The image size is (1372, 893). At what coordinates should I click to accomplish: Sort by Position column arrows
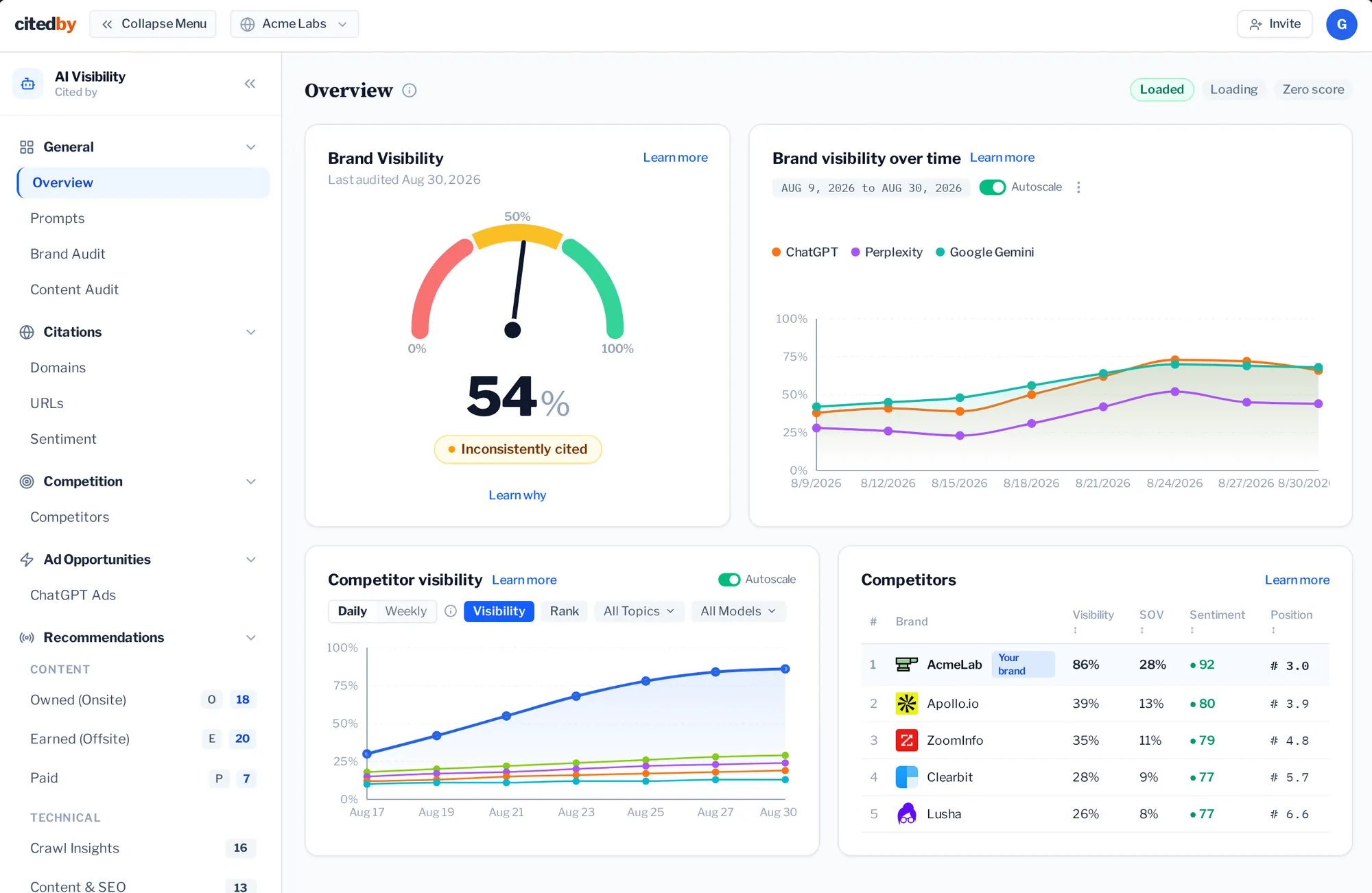1273,630
